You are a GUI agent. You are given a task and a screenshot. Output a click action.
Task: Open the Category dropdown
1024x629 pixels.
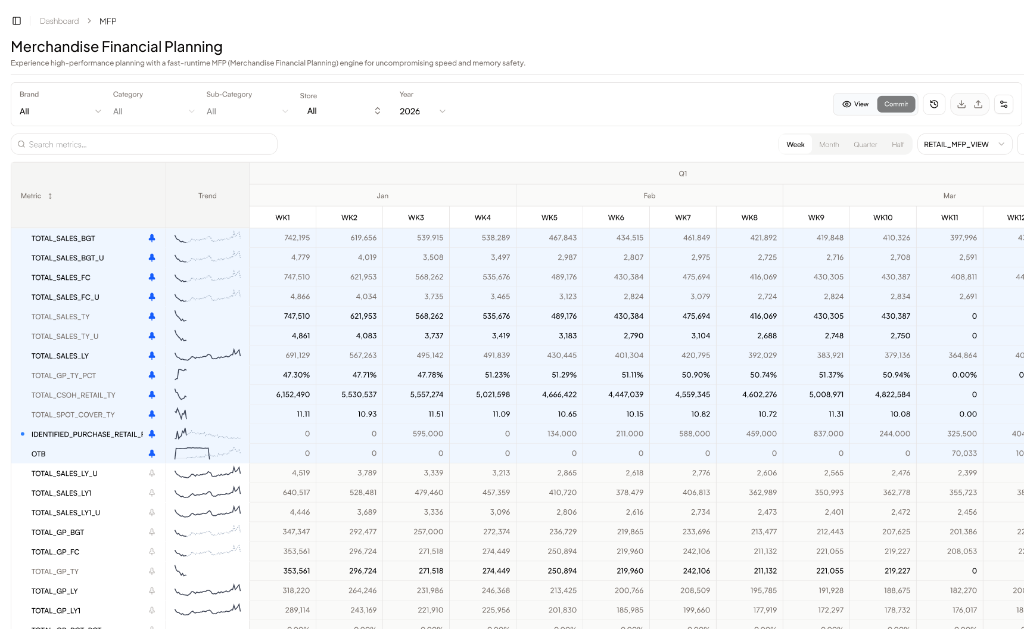click(153, 112)
